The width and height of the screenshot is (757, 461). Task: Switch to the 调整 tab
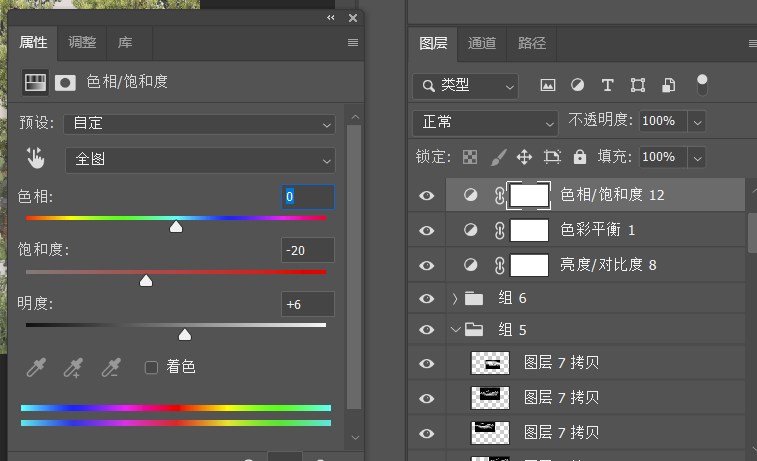tap(82, 42)
